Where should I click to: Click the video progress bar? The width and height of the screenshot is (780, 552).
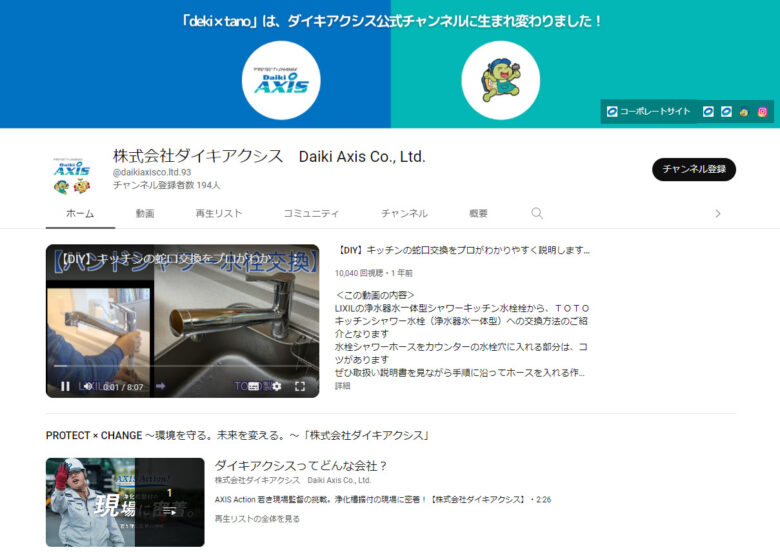[x=183, y=367]
